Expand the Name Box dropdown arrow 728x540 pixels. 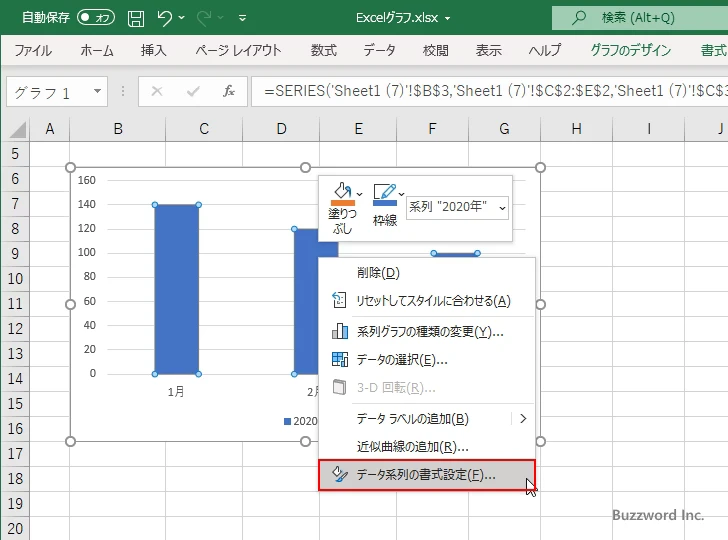coord(98,91)
